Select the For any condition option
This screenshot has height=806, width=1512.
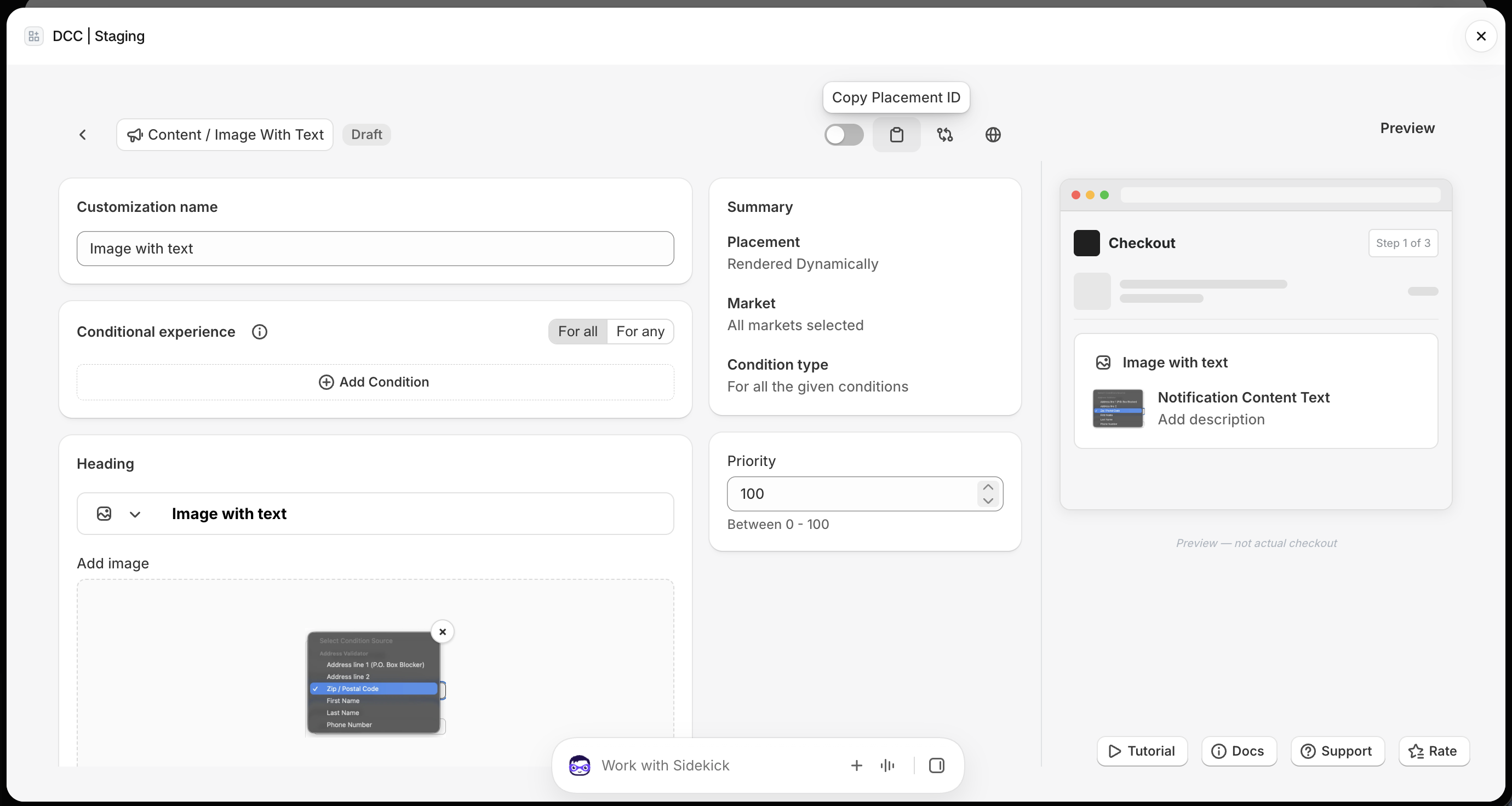click(640, 332)
